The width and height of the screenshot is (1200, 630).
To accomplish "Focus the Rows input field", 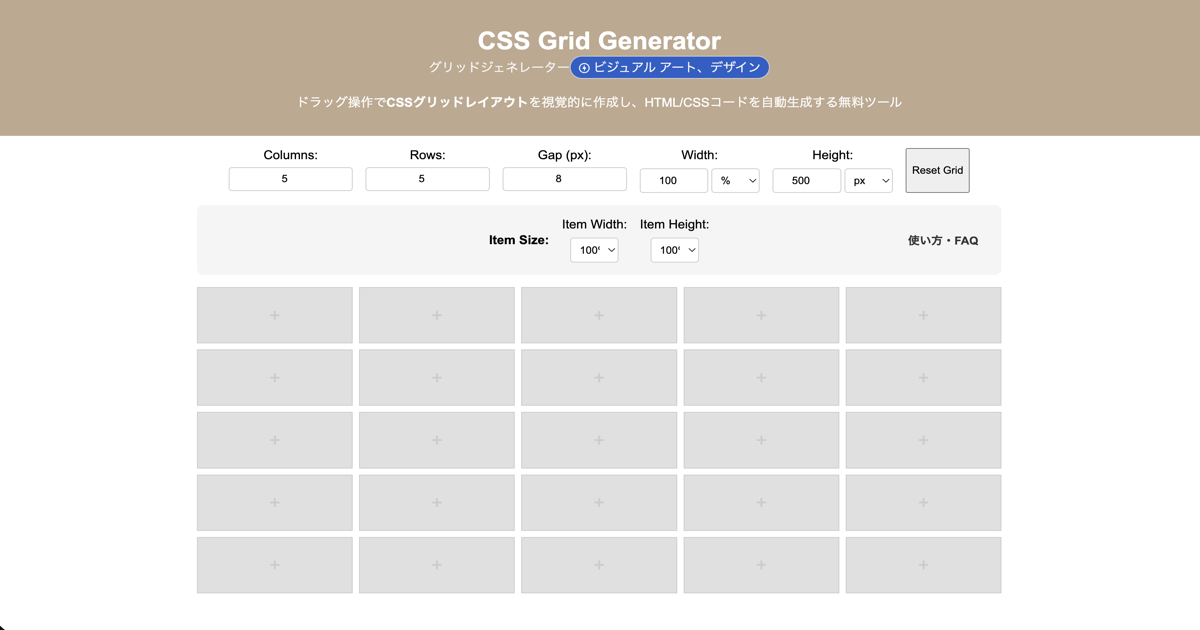I will pyautogui.click(x=427, y=179).
